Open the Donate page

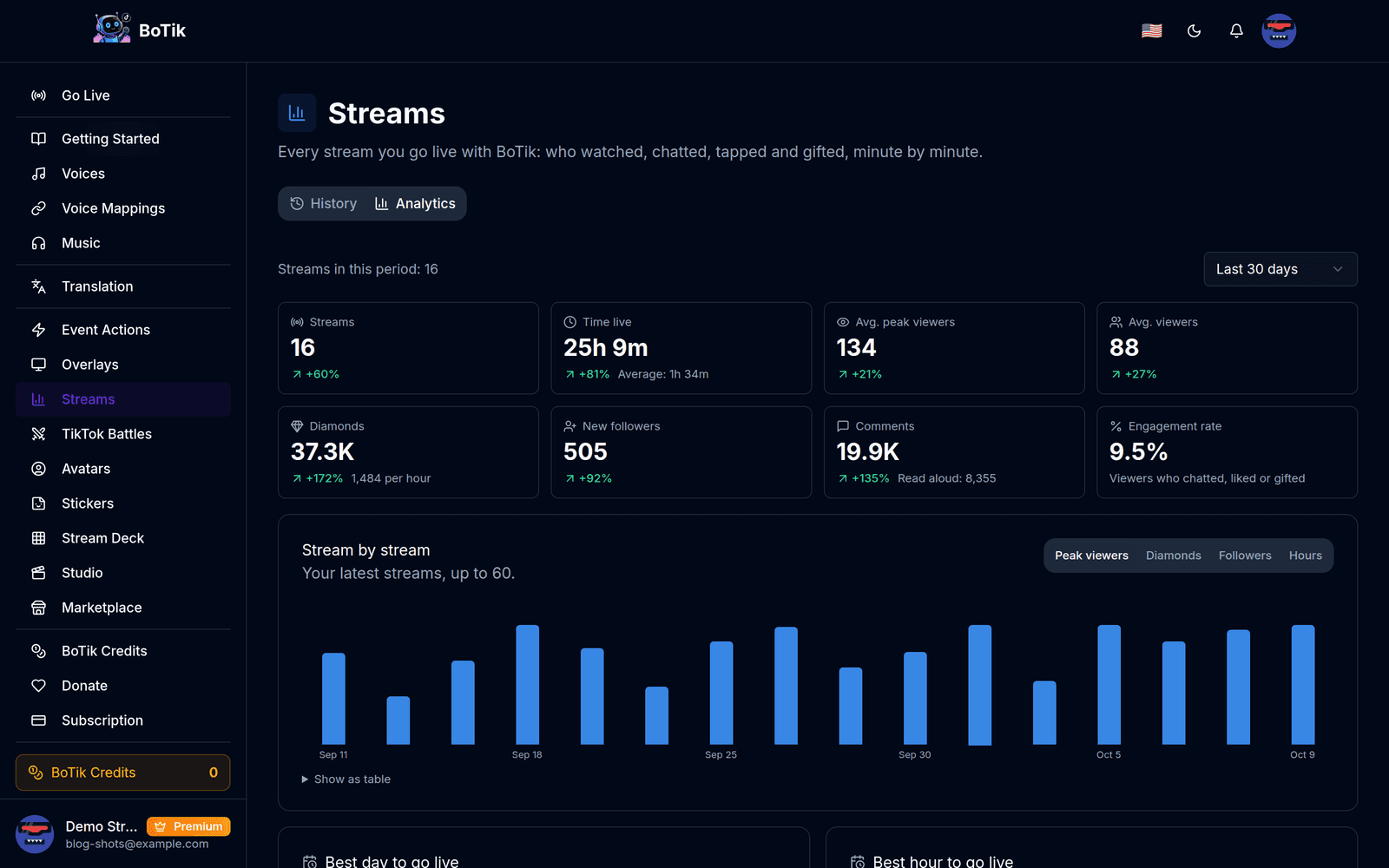pyautogui.click(x=123, y=686)
